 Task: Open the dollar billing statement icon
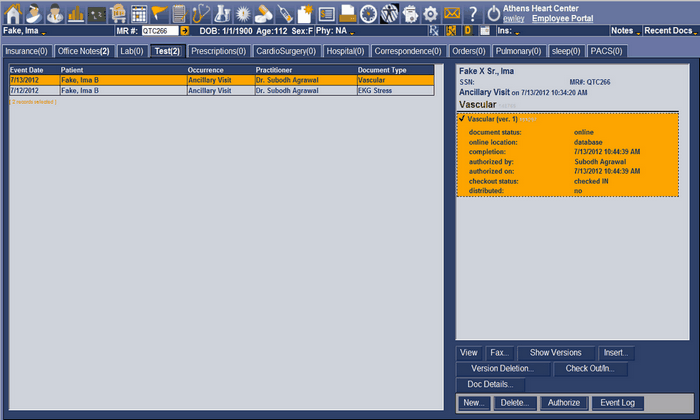326,15
